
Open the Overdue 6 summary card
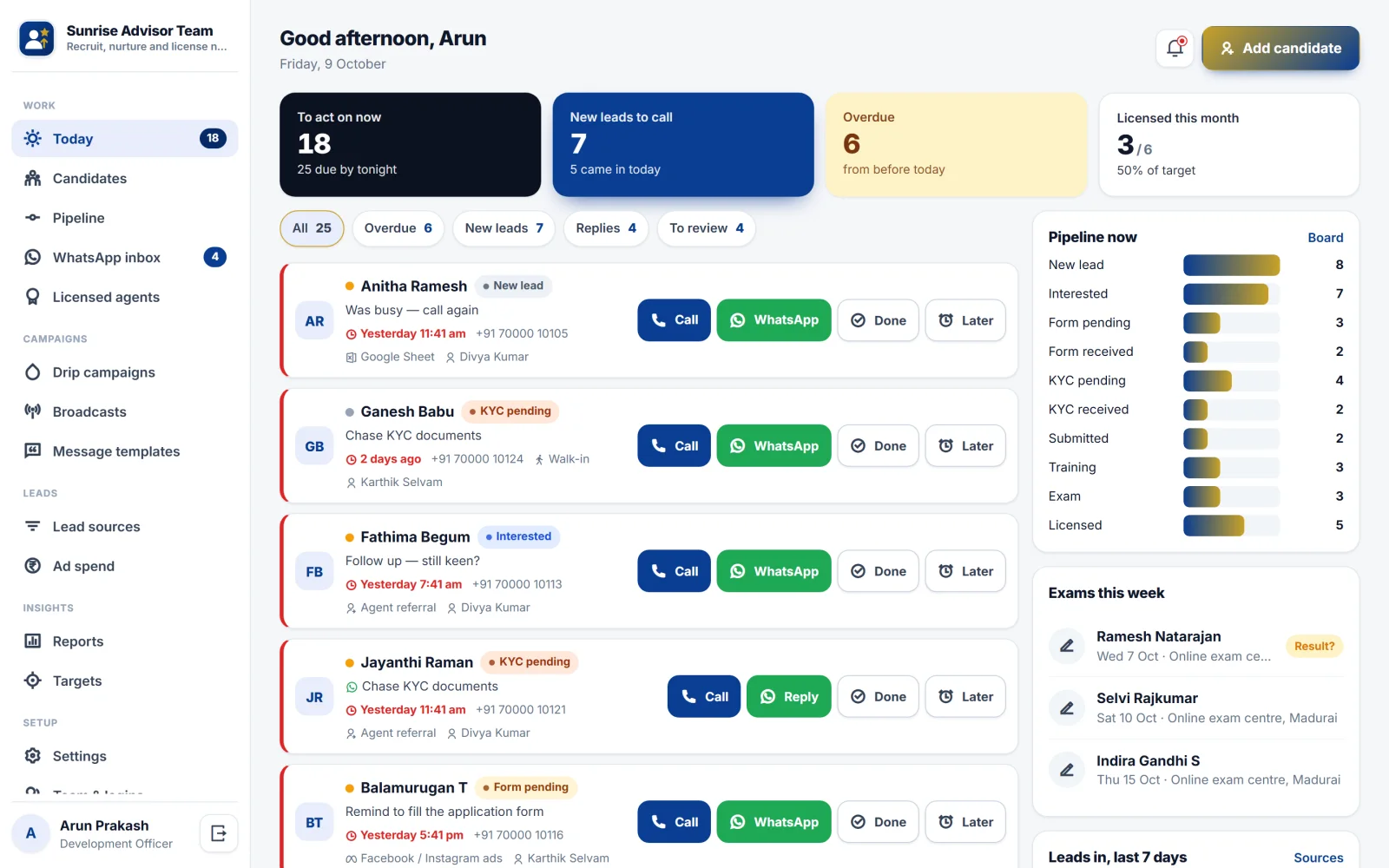(x=956, y=145)
